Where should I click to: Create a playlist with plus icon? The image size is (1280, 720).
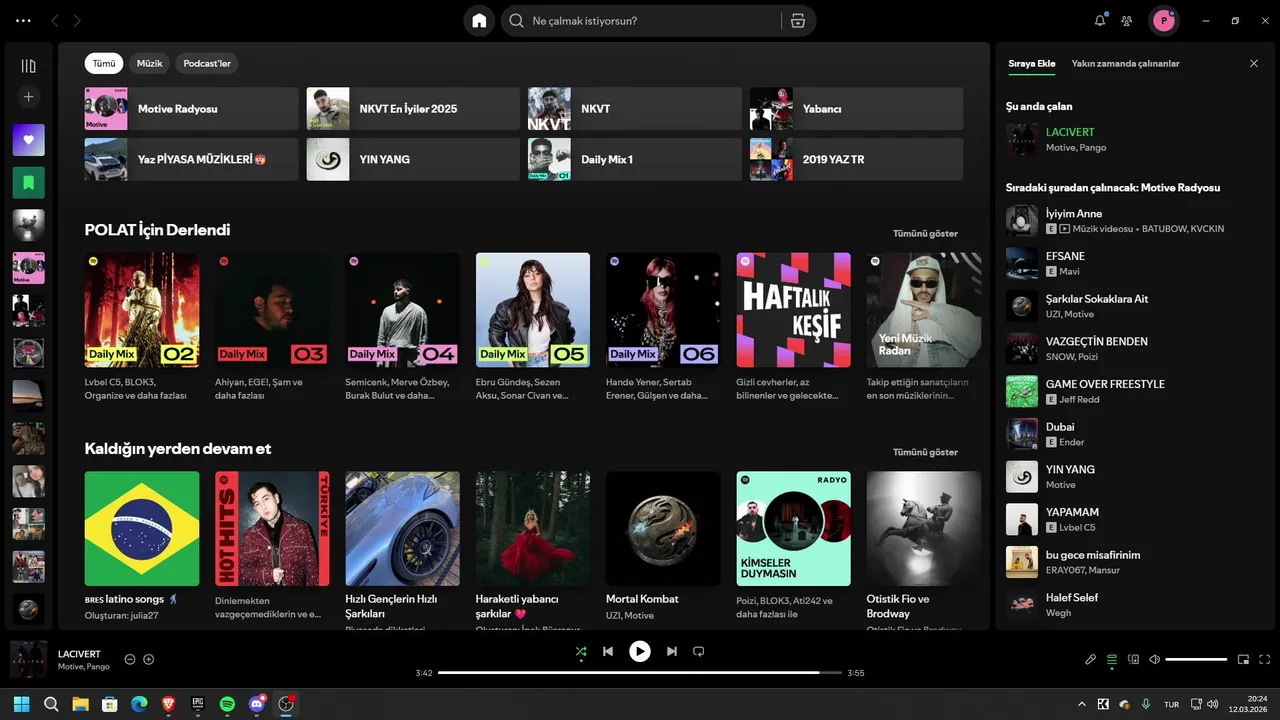click(28, 97)
